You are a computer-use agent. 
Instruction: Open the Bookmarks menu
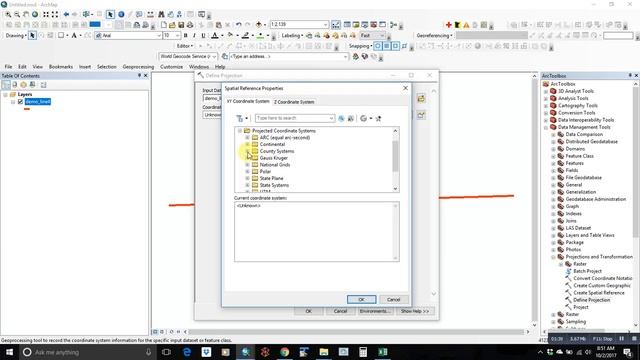(61, 67)
